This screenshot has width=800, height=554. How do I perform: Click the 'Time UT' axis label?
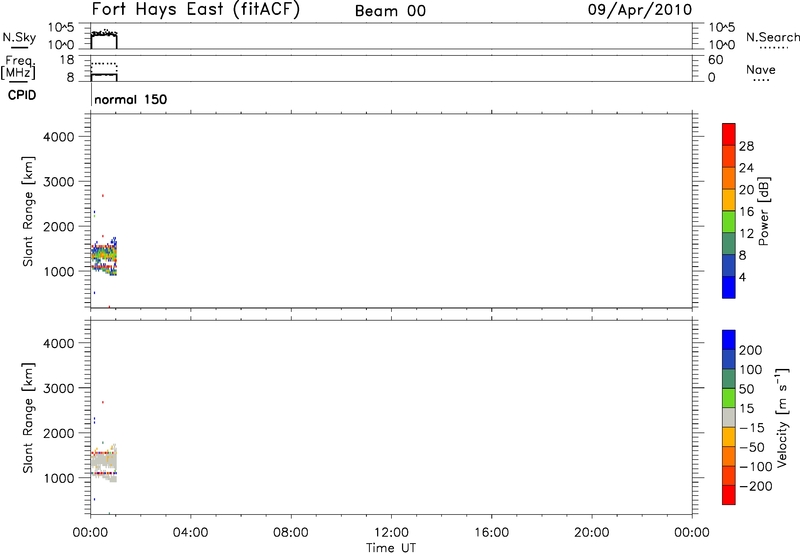coord(391,548)
